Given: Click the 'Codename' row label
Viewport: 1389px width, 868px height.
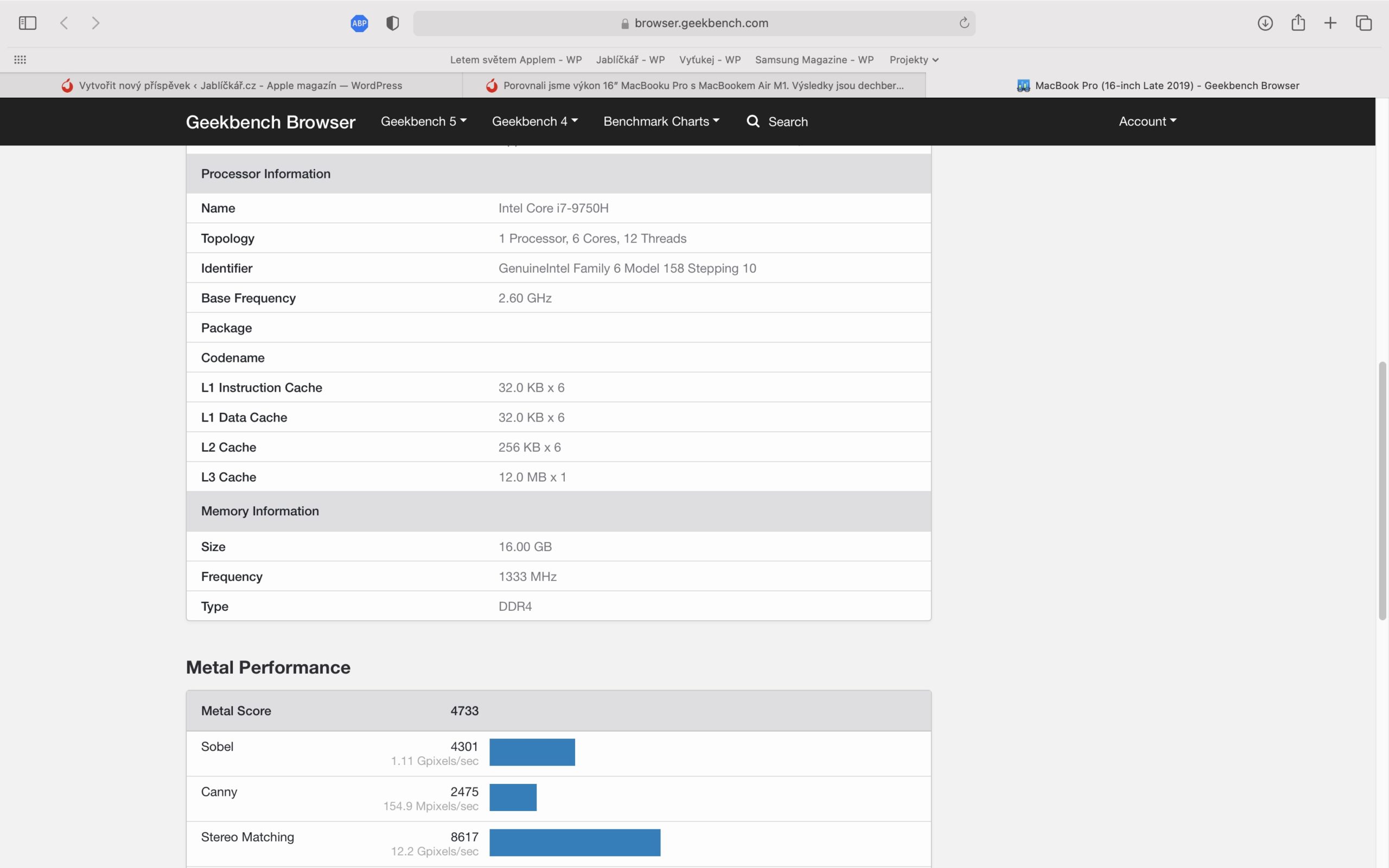Looking at the screenshot, I should pos(232,358).
